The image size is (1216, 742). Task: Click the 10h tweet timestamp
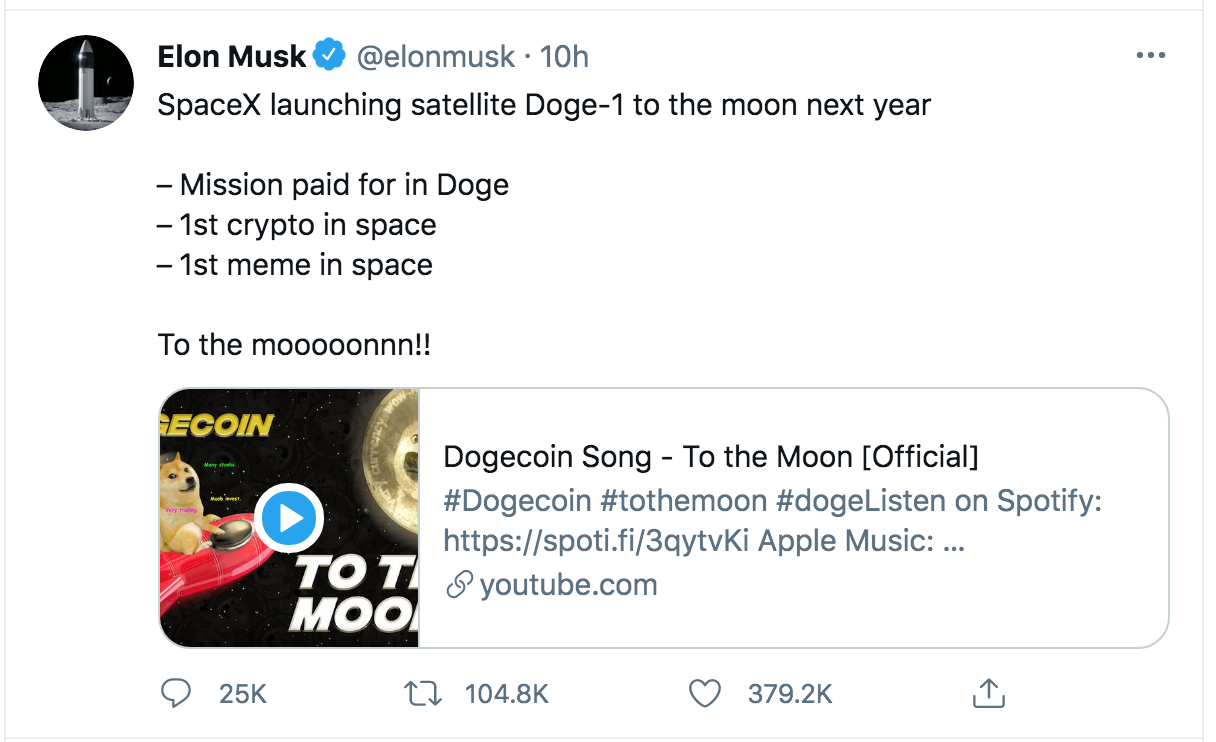pyautogui.click(x=564, y=57)
